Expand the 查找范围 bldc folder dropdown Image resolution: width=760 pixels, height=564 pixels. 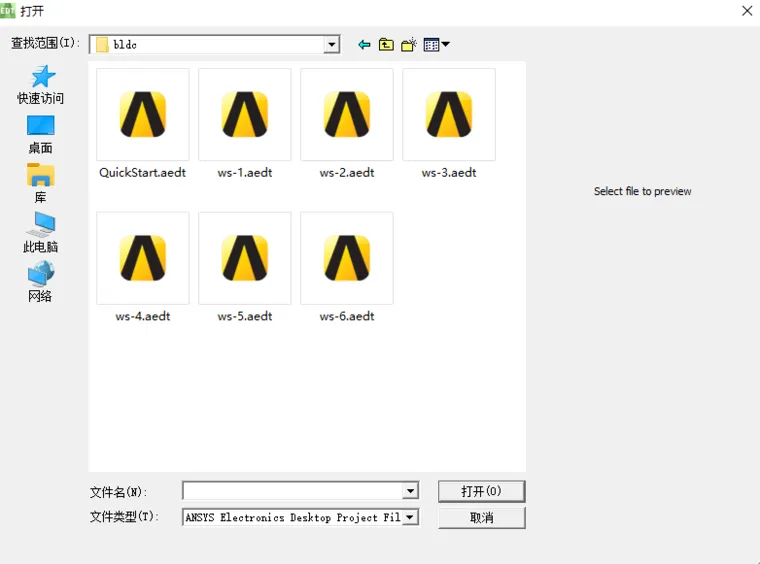(x=332, y=45)
